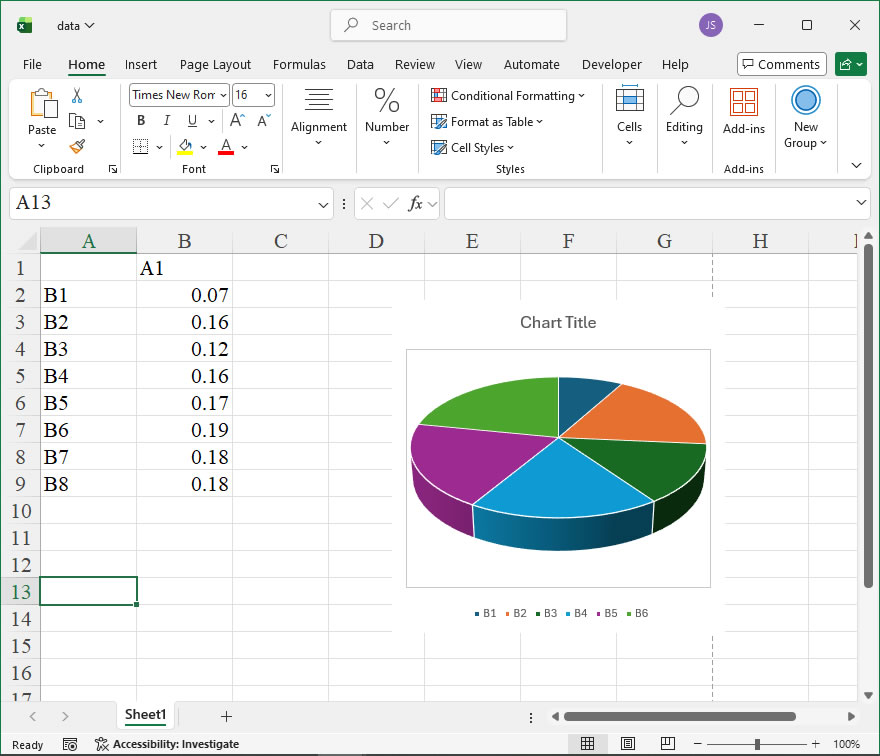The height and width of the screenshot is (756, 880).
Task: Click the Comments button
Action: tap(781, 65)
